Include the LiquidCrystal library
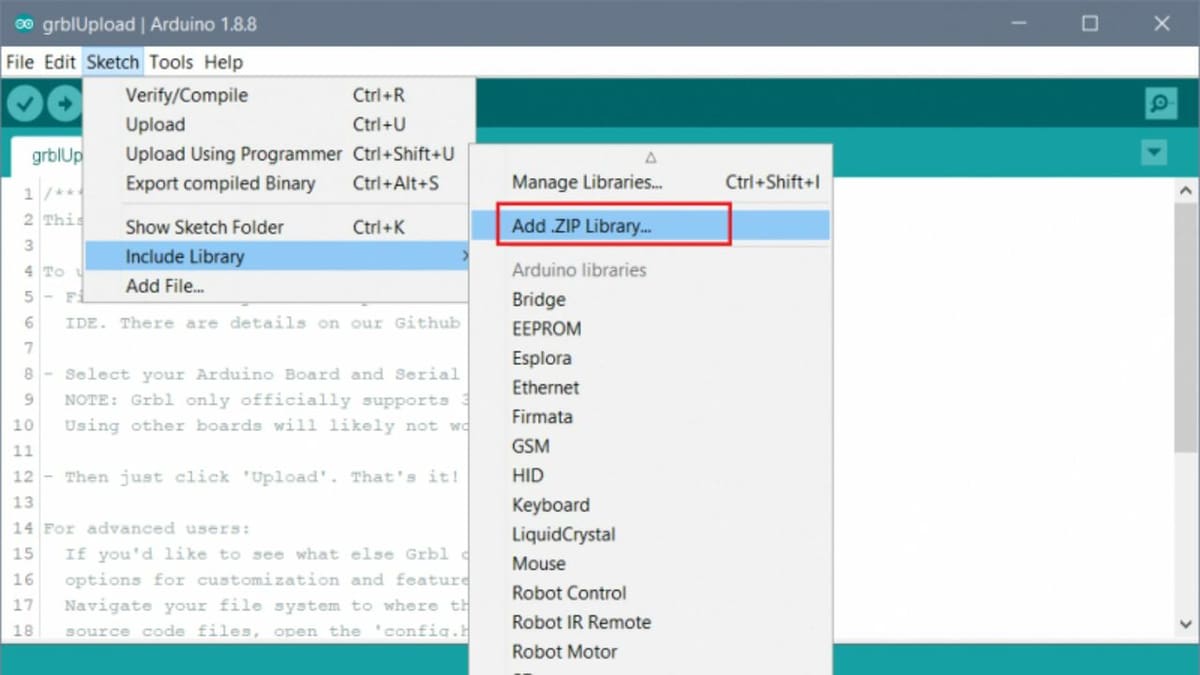This screenshot has height=675, width=1200. point(651,534)
